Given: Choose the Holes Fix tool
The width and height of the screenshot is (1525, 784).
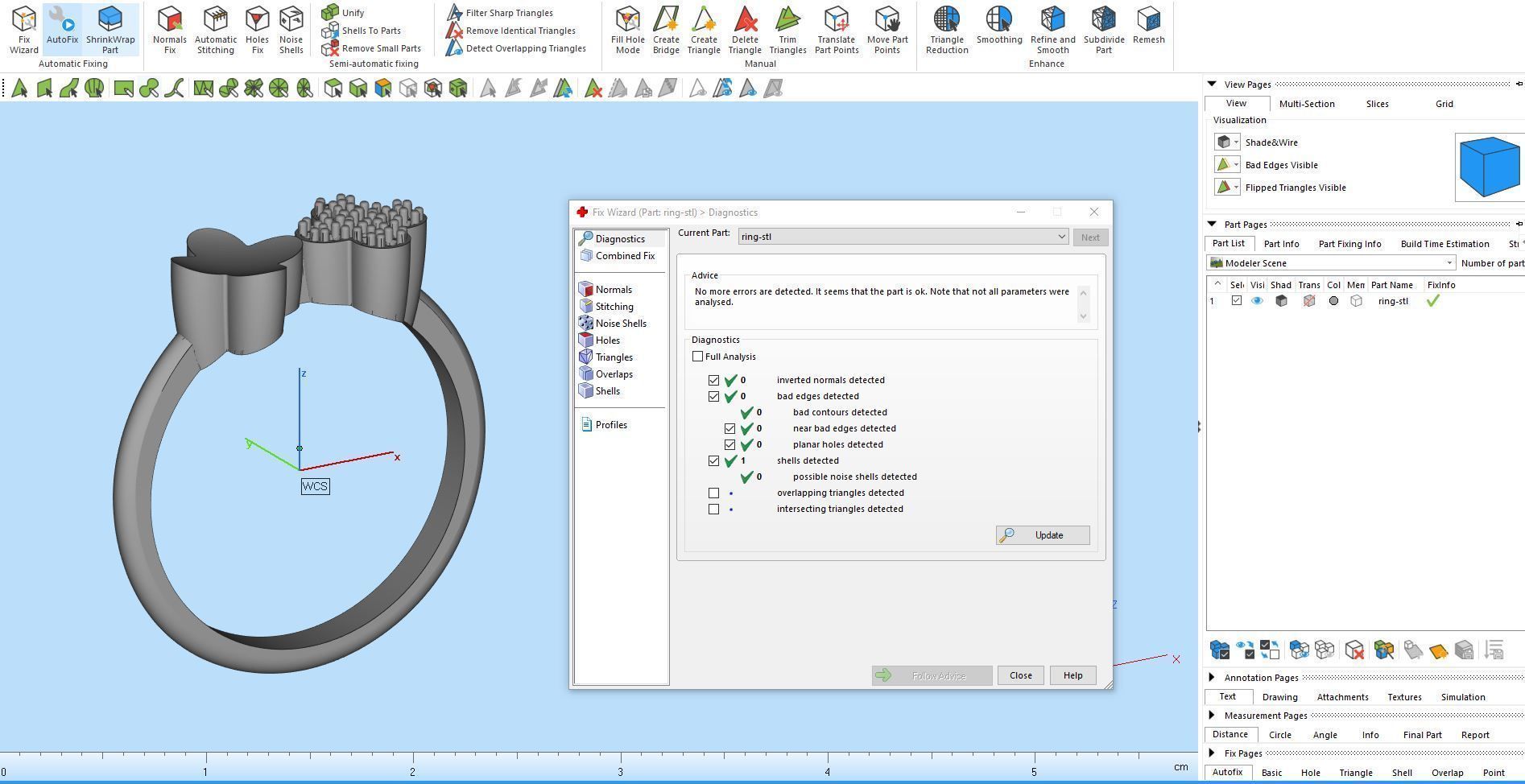Looking at the screenshot, I should (257, 30).
